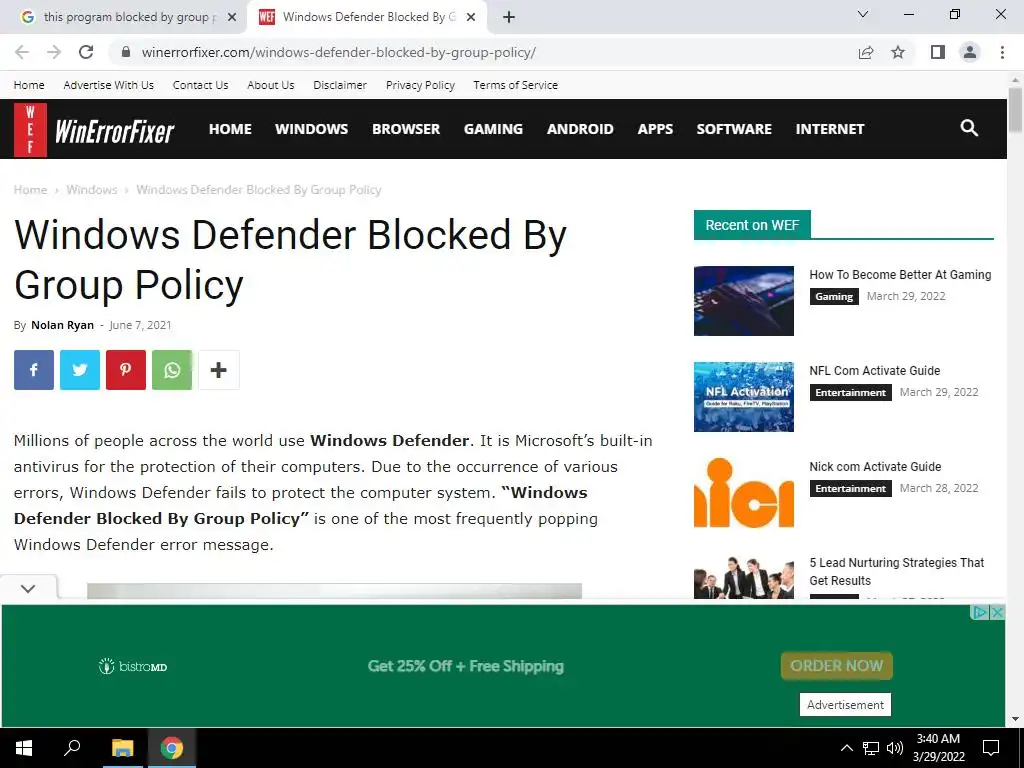Open the GAMING nav menu
Viewport: 1024px width, 768px height.
coord(493,129)
